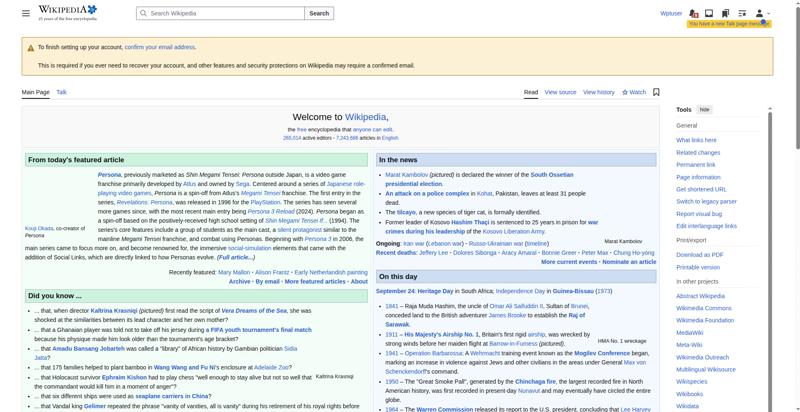Open Kaltrina Krasniqi link in Did you know
The width and height of the screenshot is (800, 412).
113,311
